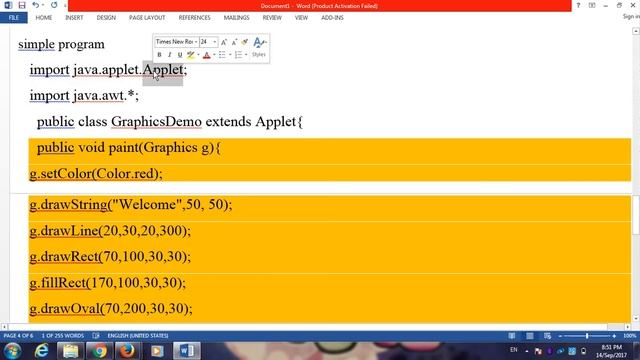
Task: Switch to Read Mode view
Action: tap(511, 336)
